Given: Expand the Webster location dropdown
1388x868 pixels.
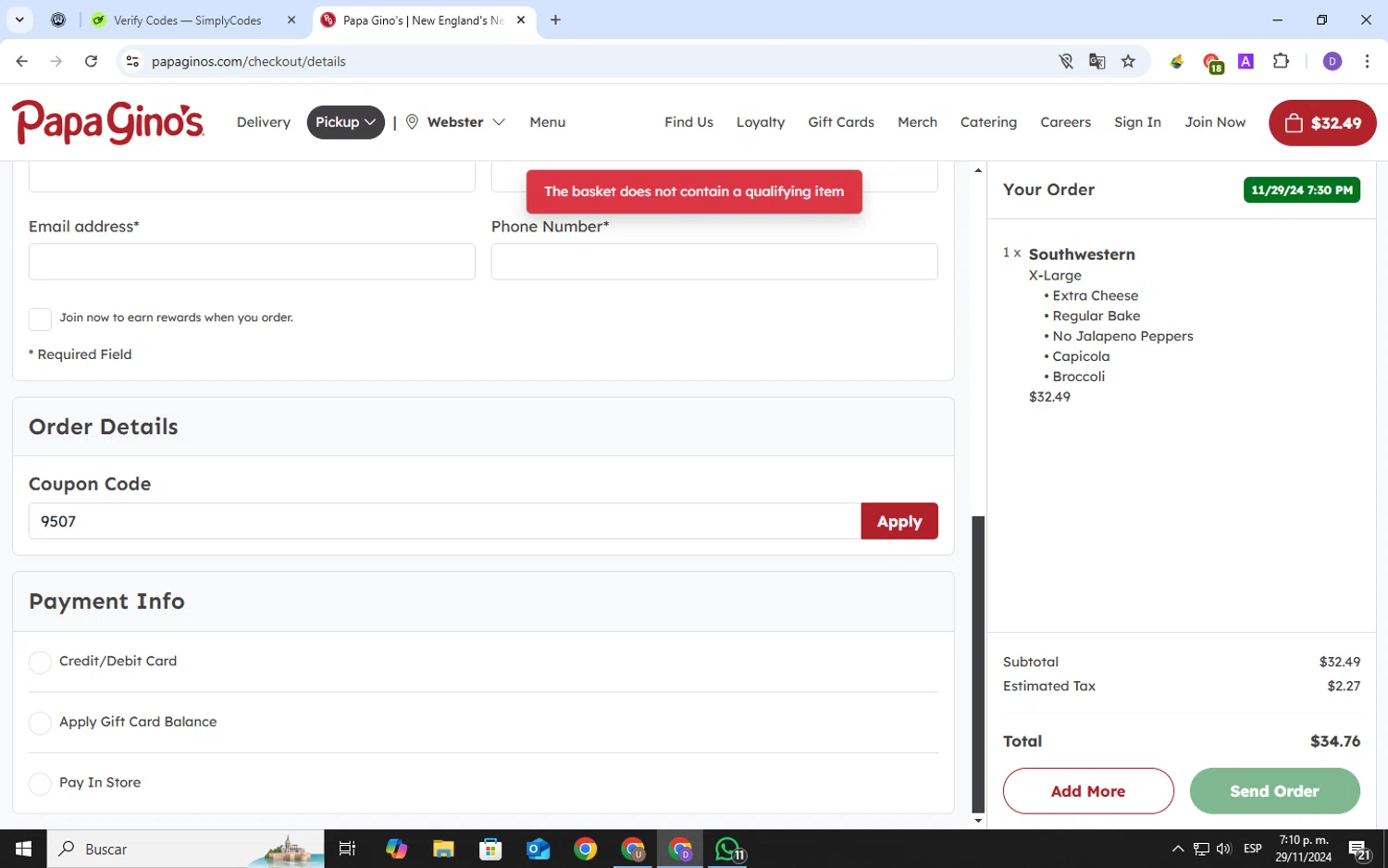Looking at the screenshot, I should pos(465,122).
